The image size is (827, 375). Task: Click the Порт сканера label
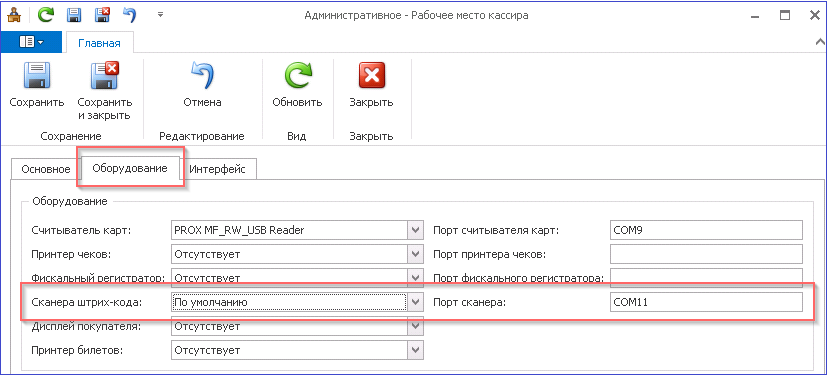[469, 302]
